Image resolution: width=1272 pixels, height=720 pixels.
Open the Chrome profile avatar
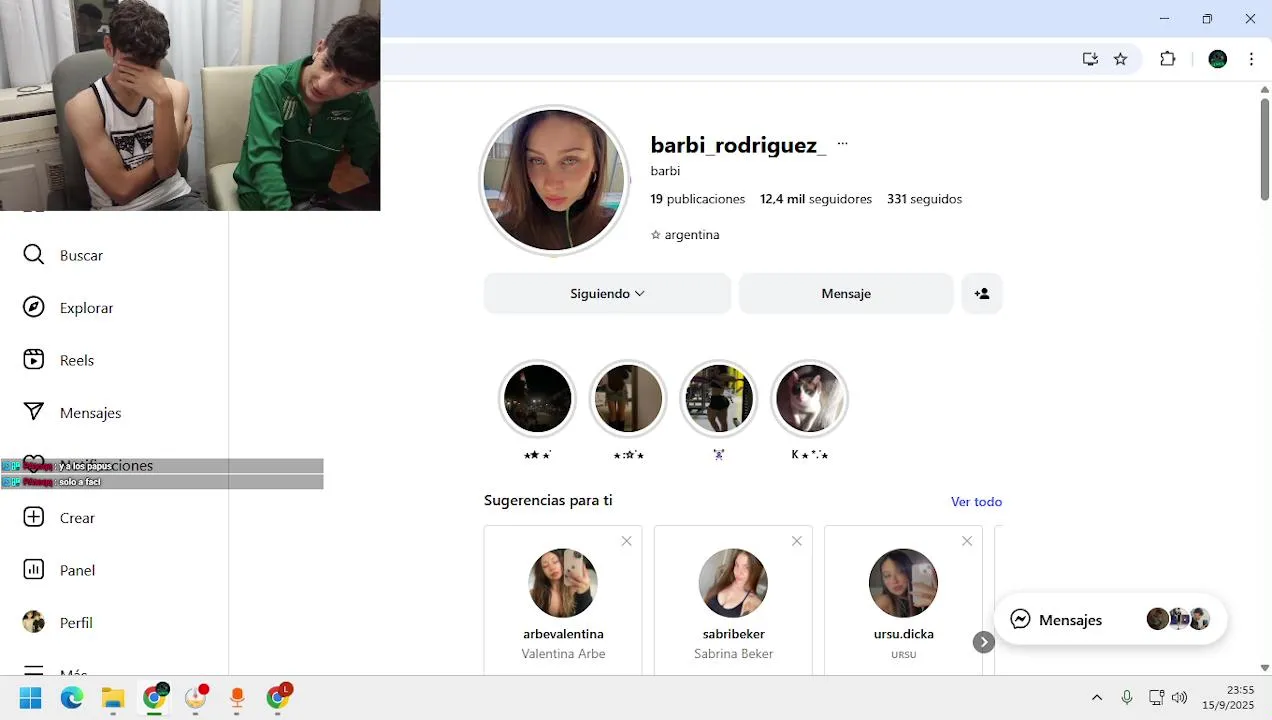[1217, 59]
